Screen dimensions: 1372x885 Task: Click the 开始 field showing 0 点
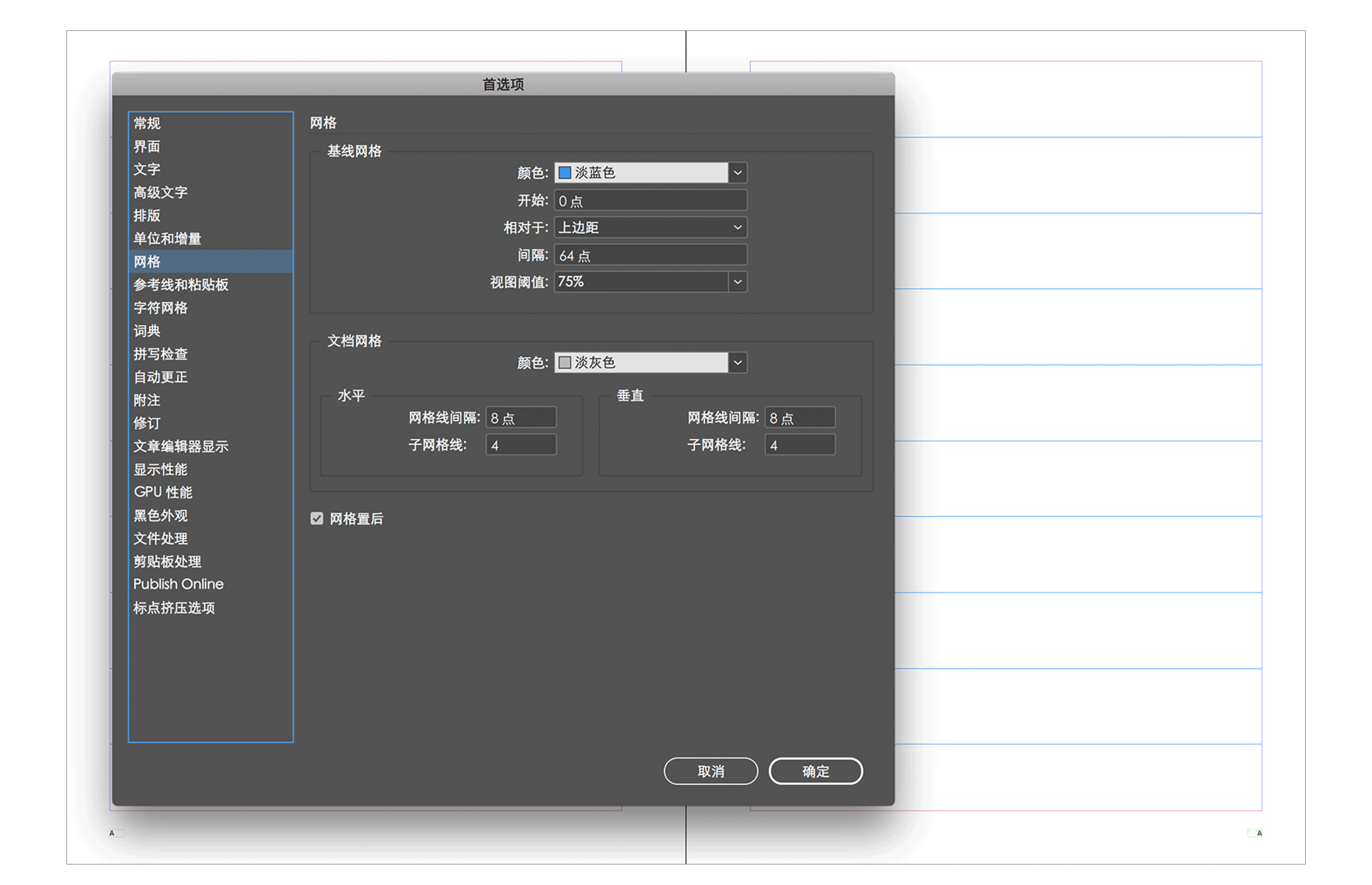pyautogui.click(x=650, y=201)
